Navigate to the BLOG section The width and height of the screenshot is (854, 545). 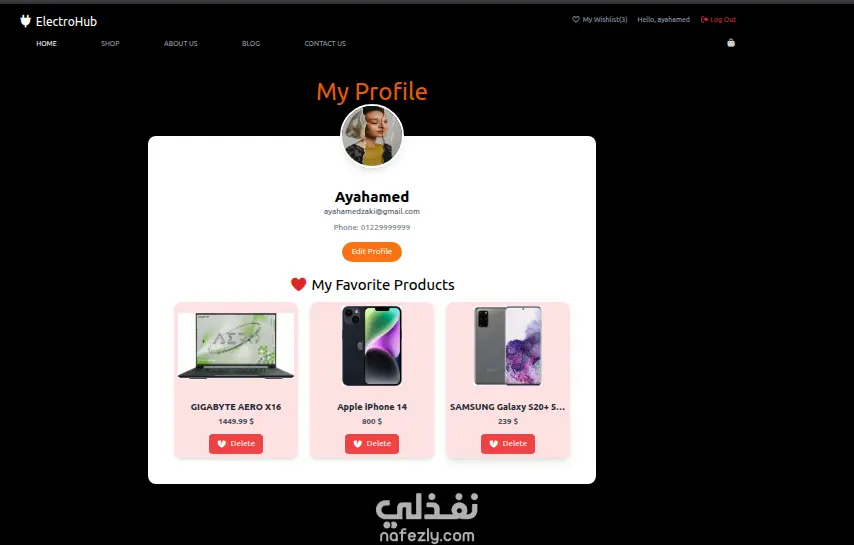[x=251, y=44]
